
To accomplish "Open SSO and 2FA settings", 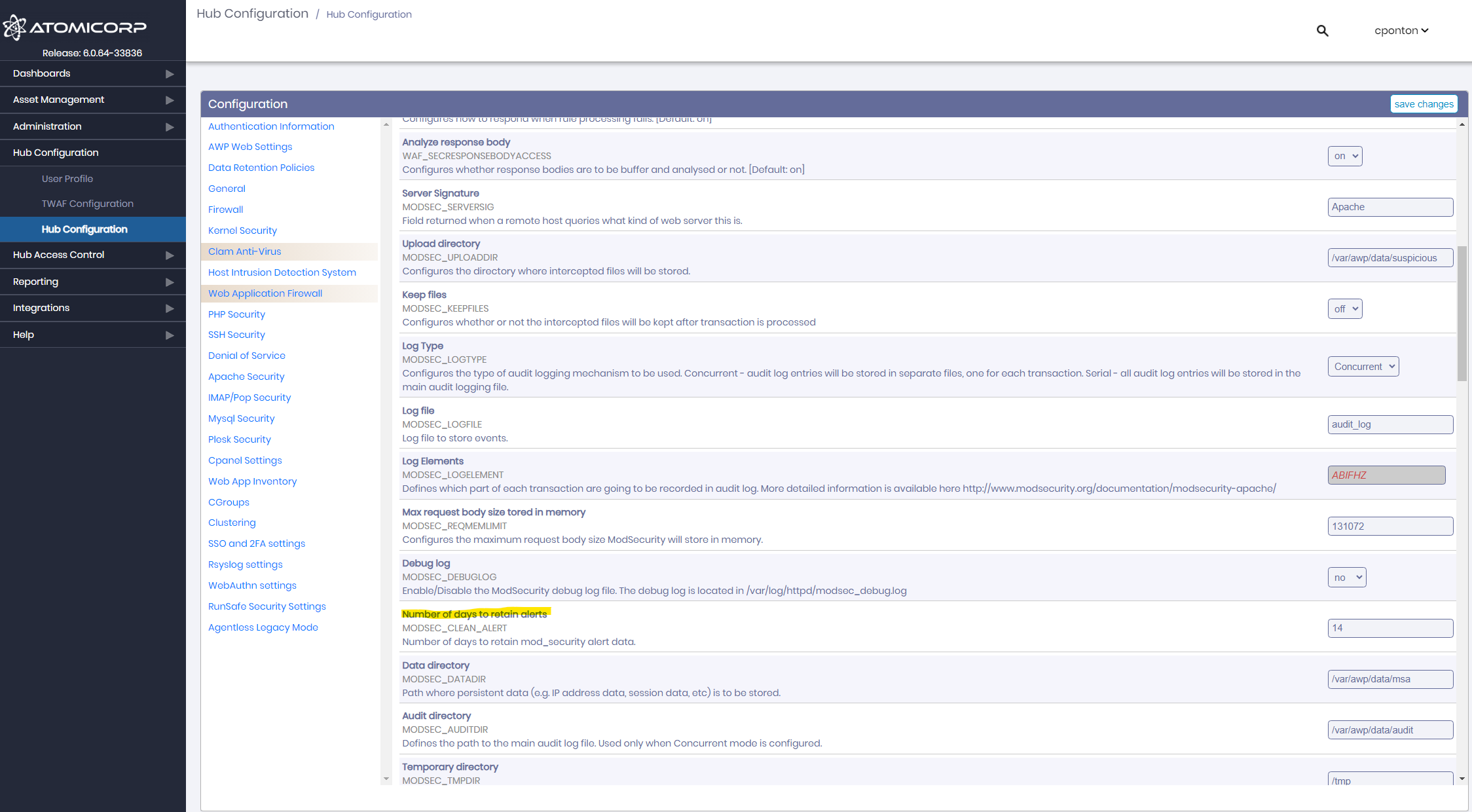I will pos(256,543).
